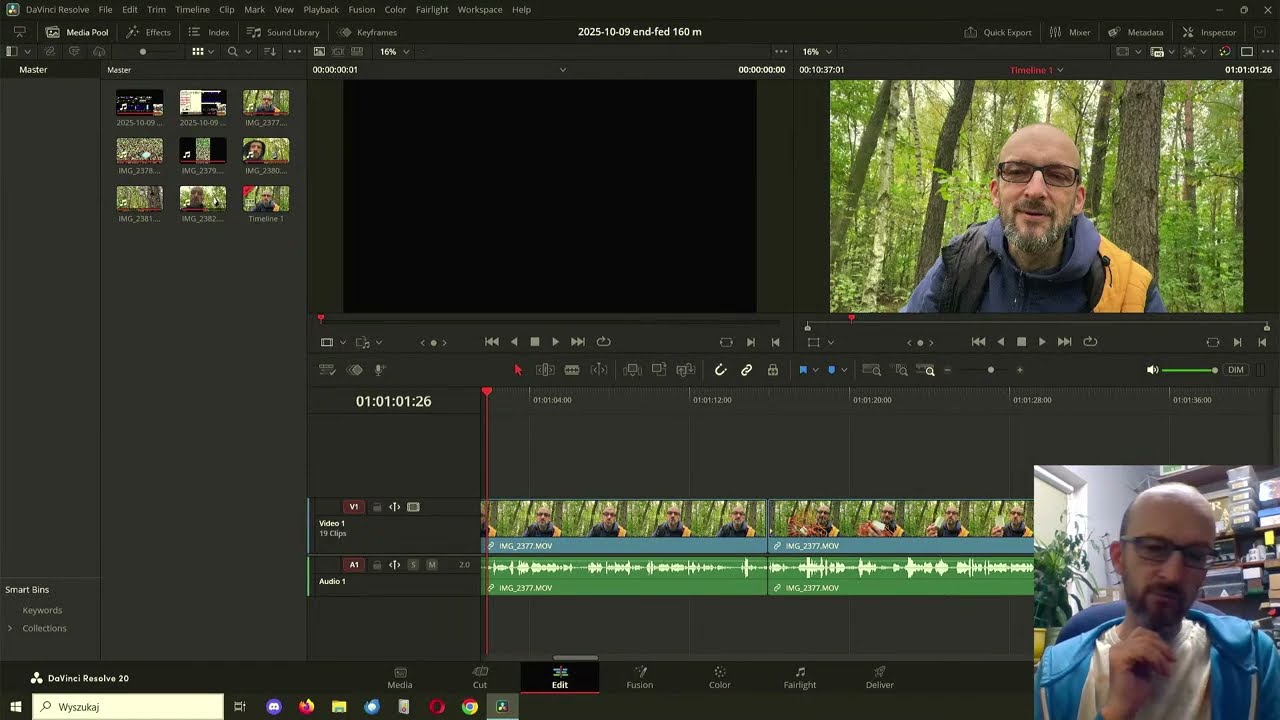Image resolution: width=1280 pixels, height=720 pixels.
Task: Click the Windows Start button
Action: (16, 707)
